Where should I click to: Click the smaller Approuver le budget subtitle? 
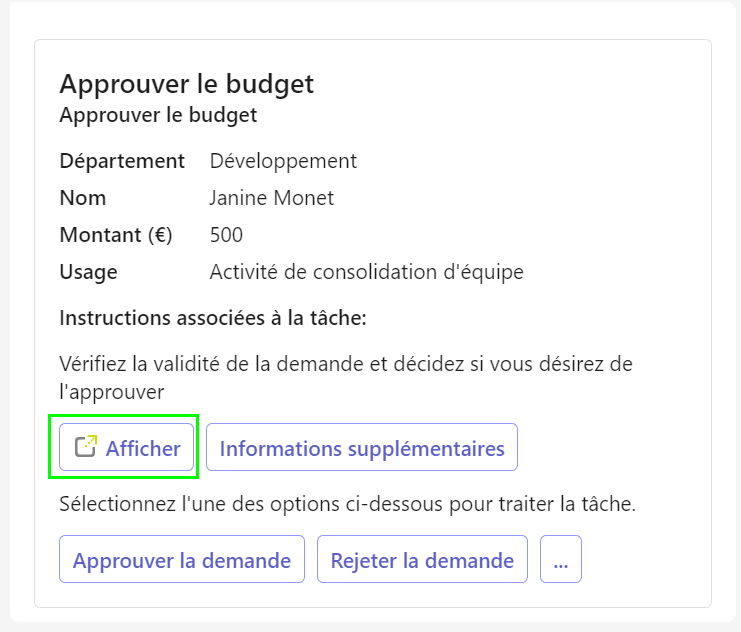(158, 115)
